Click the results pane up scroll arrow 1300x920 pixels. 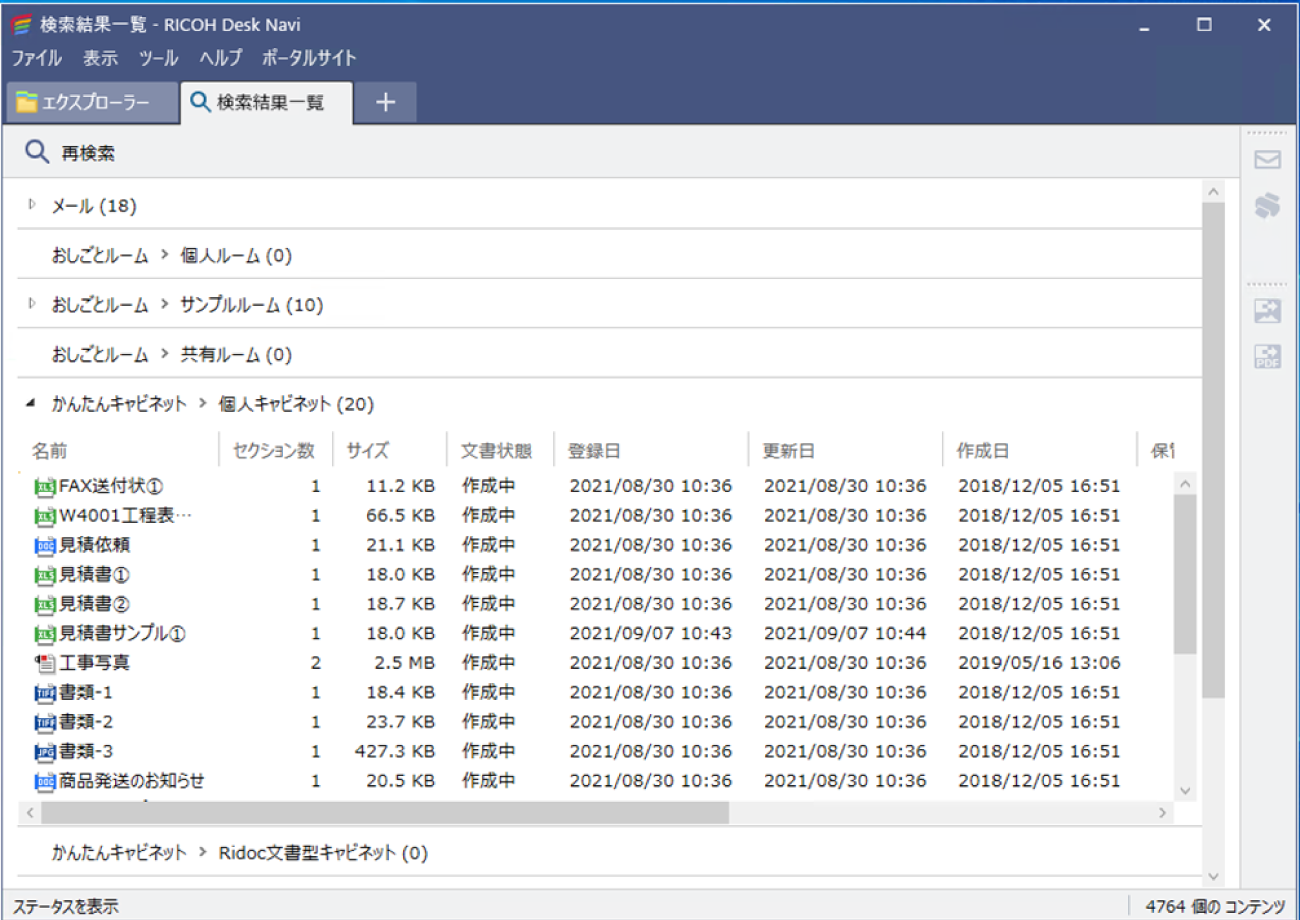[1213, 190]
